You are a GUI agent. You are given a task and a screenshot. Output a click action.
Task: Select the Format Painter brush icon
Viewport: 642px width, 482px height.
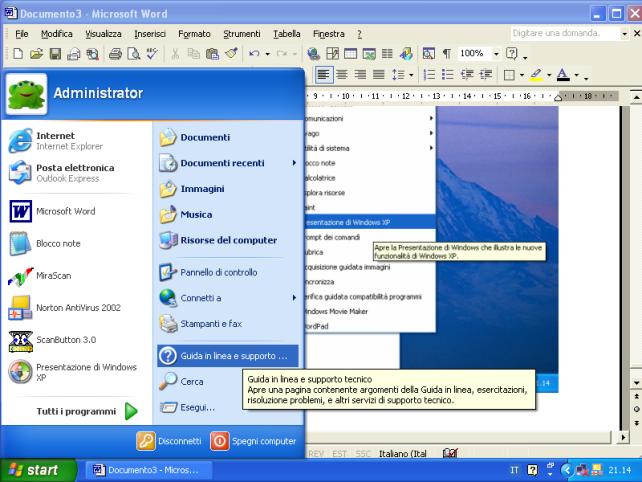pos(231,54)
